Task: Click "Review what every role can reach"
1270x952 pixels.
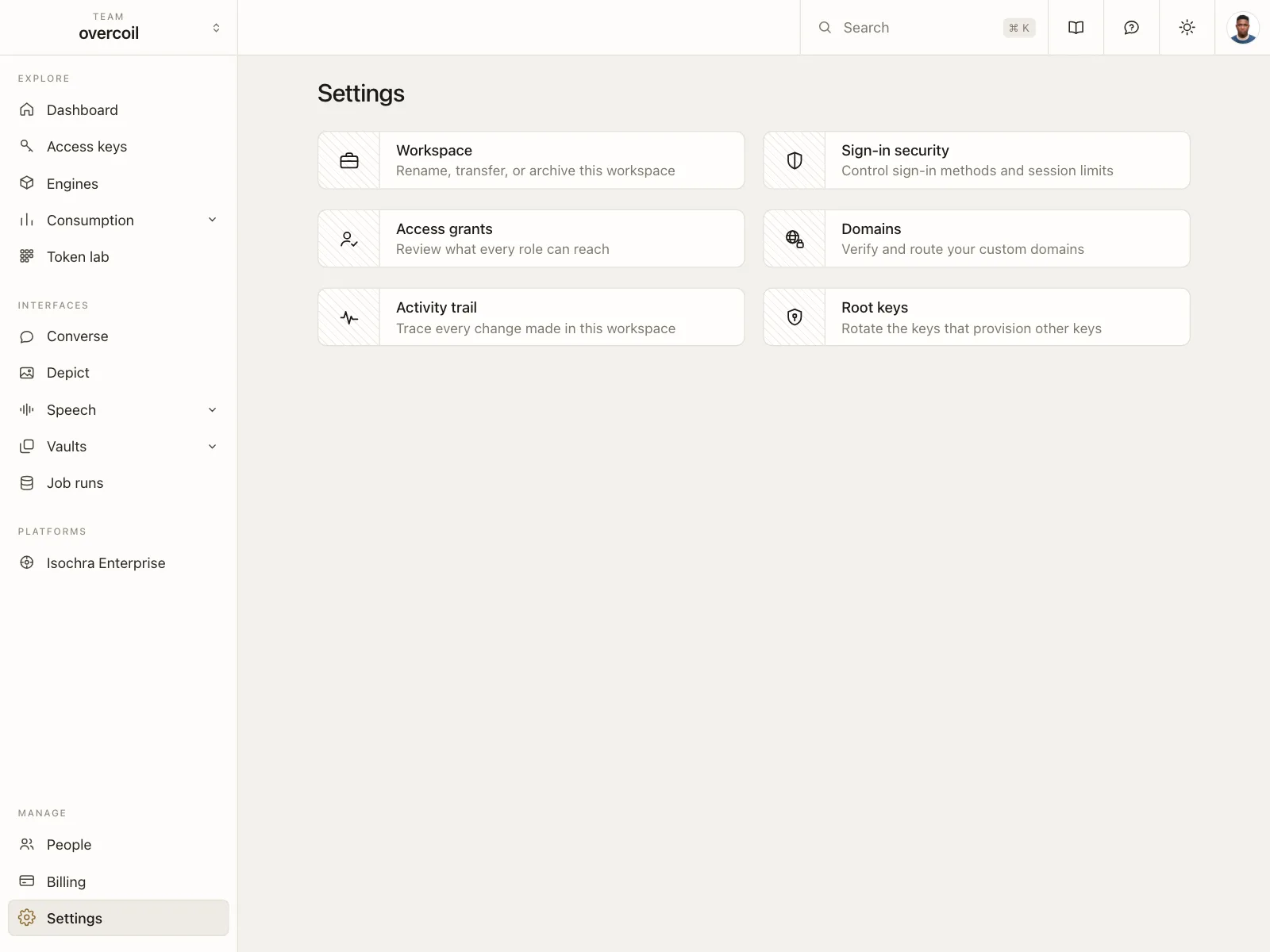Action: pyautogui.click(x=502, y=249)
